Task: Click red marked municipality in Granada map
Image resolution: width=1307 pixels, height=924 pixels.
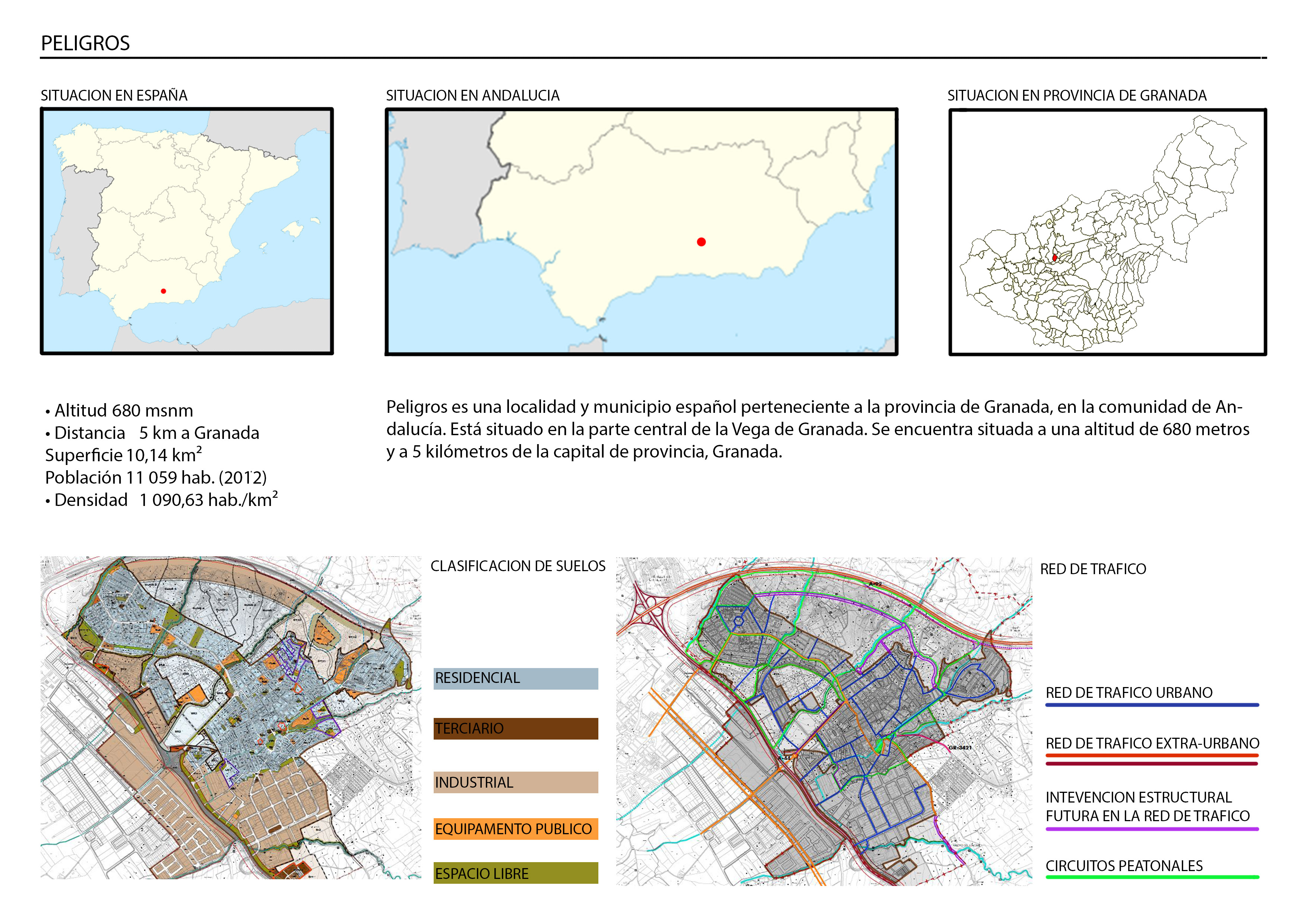Action: [x=1054, y=258]
